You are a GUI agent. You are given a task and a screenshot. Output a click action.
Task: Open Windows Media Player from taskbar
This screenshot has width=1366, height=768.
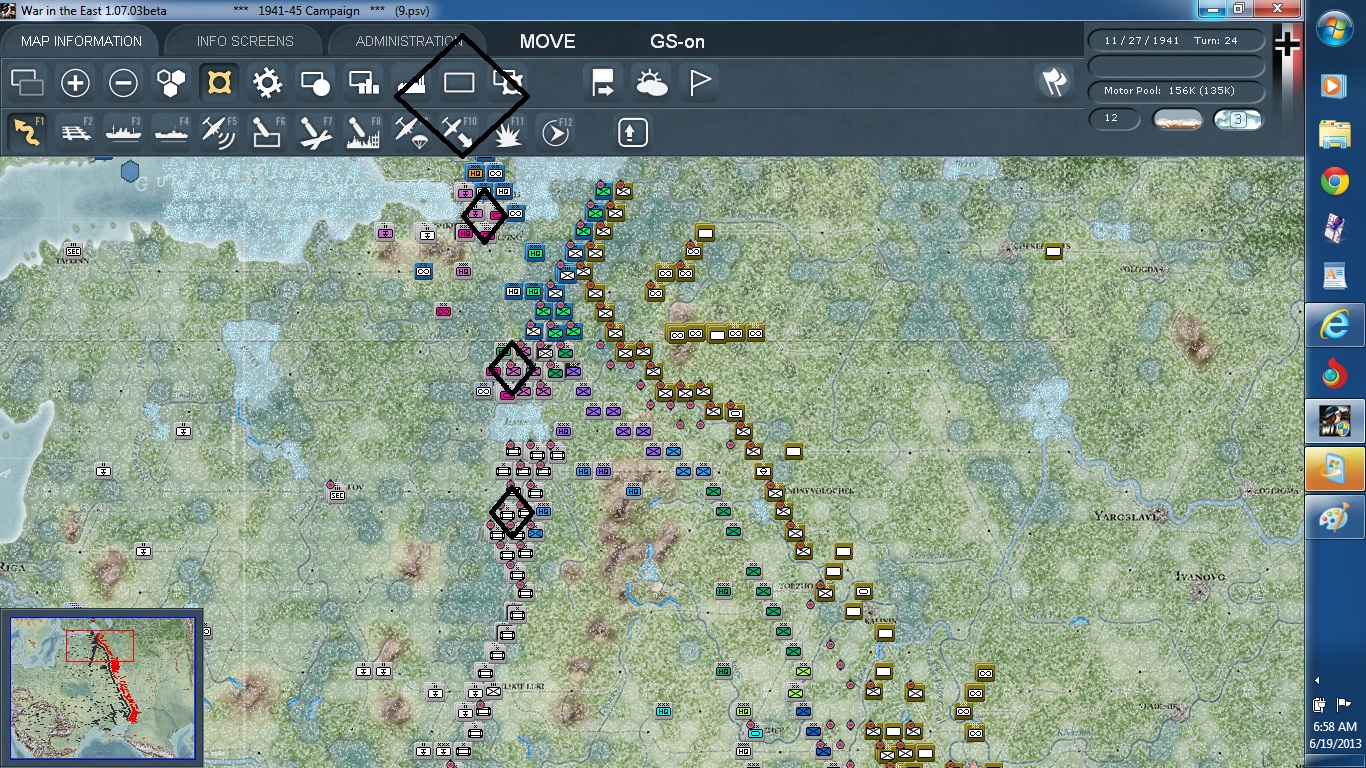point(1335,86)
